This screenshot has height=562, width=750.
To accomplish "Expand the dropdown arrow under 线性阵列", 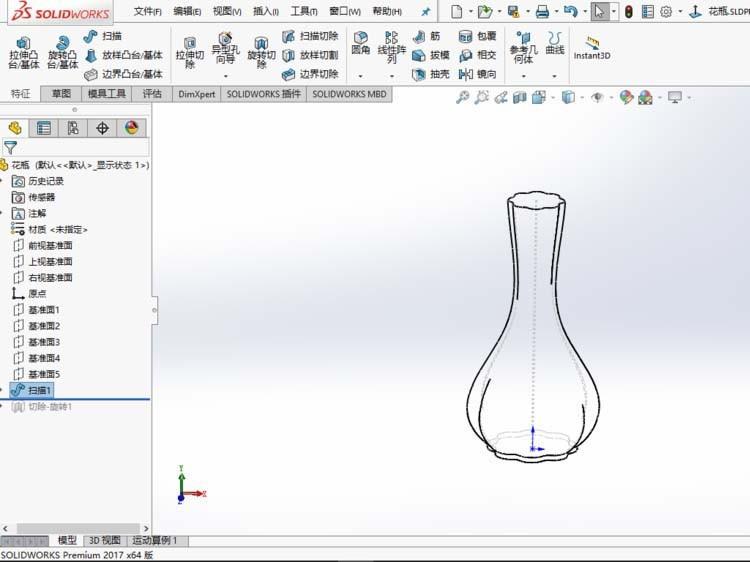I will click(x=392, y=76).
